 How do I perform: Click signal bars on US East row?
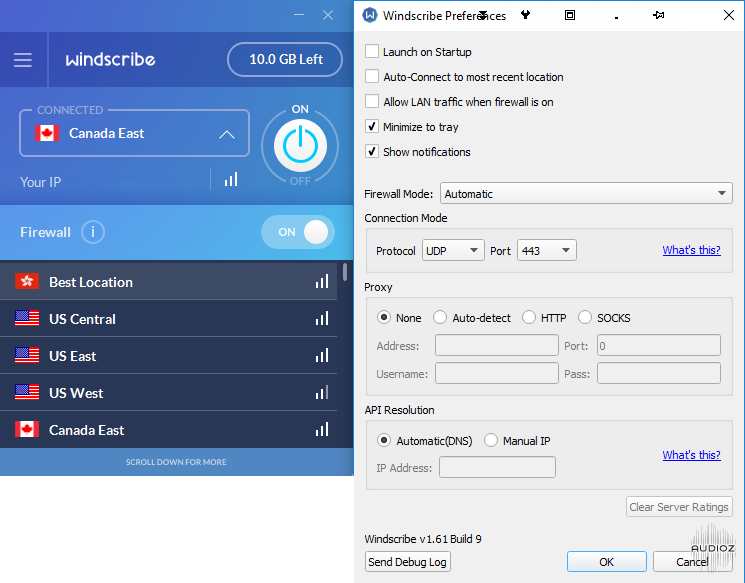pyautogui.click(x=322, y=355)
